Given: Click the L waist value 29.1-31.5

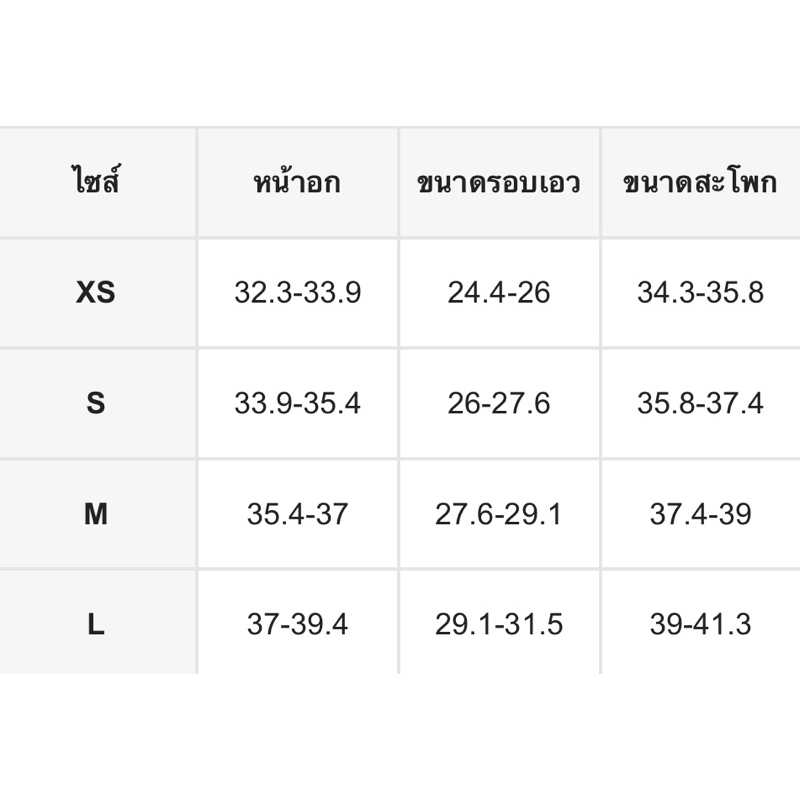Looking at the screenshot, I should click(x=498, y=625).
